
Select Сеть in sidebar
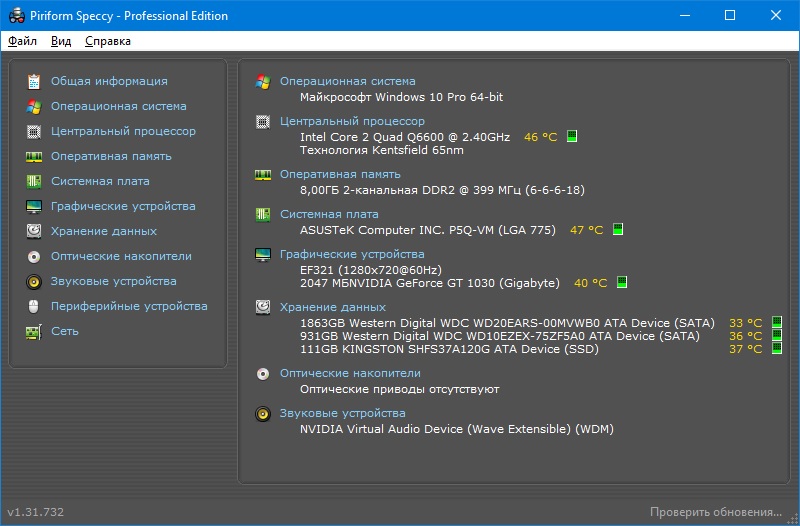tap(65, 331)
